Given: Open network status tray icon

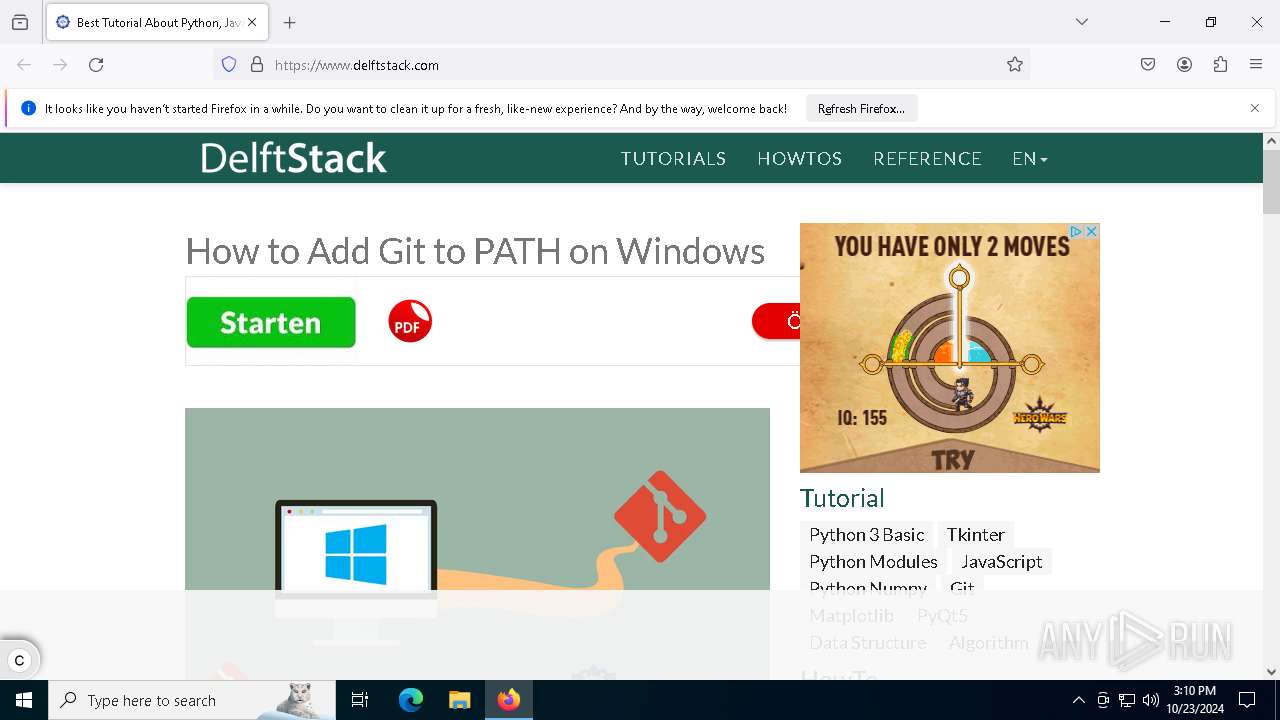Looking at the screenshot, I should tap(1127, 700).
